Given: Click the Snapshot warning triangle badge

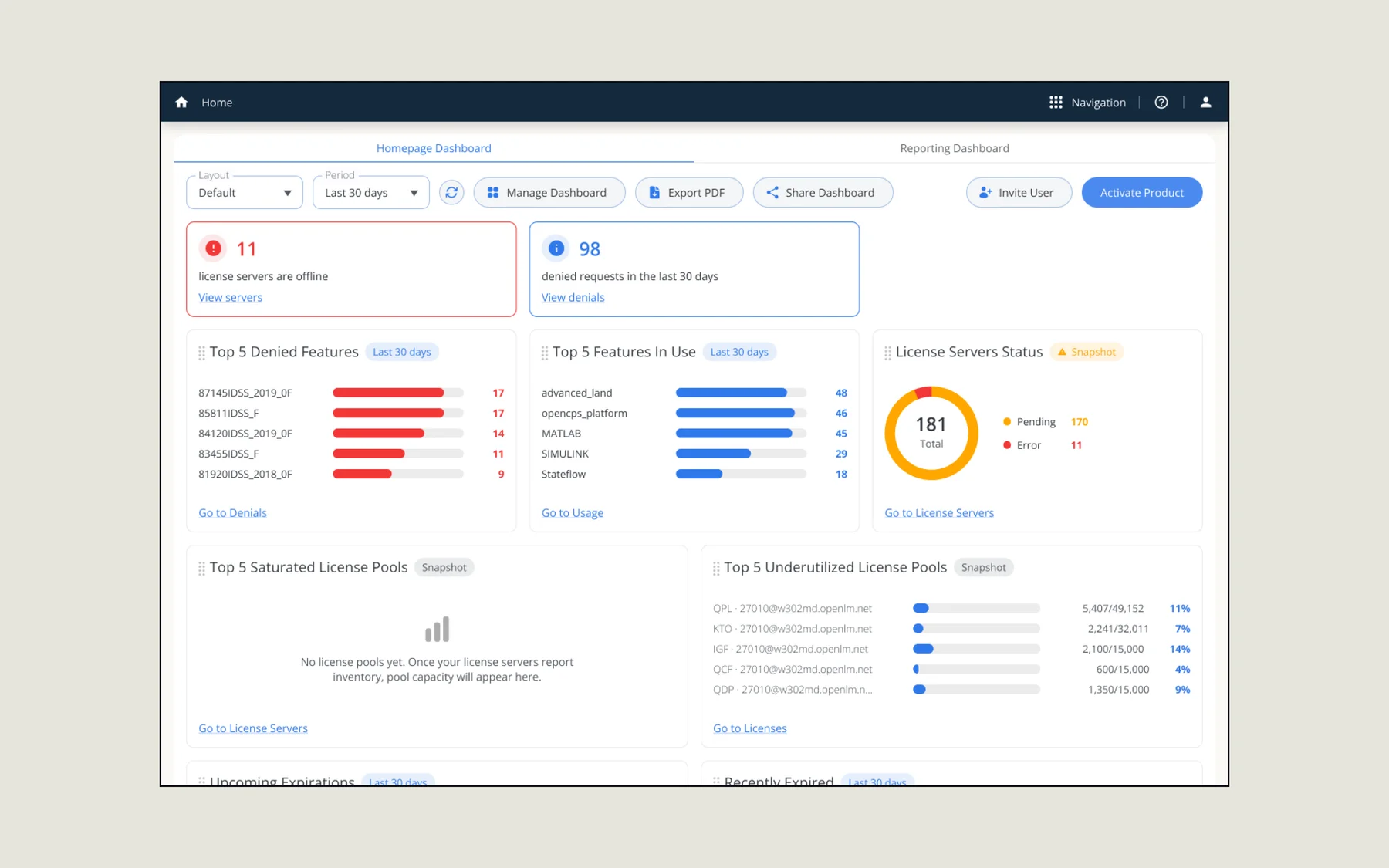Looking at the screenshot, I should 1087,352.
